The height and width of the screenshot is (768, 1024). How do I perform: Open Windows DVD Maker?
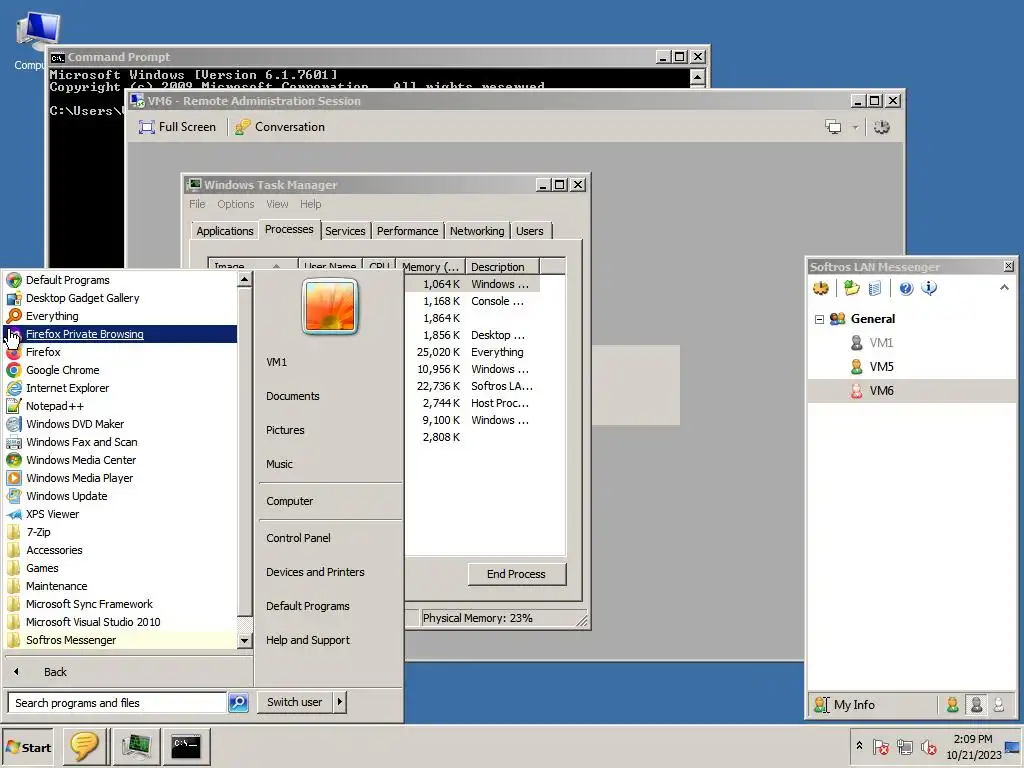(121, 424)
